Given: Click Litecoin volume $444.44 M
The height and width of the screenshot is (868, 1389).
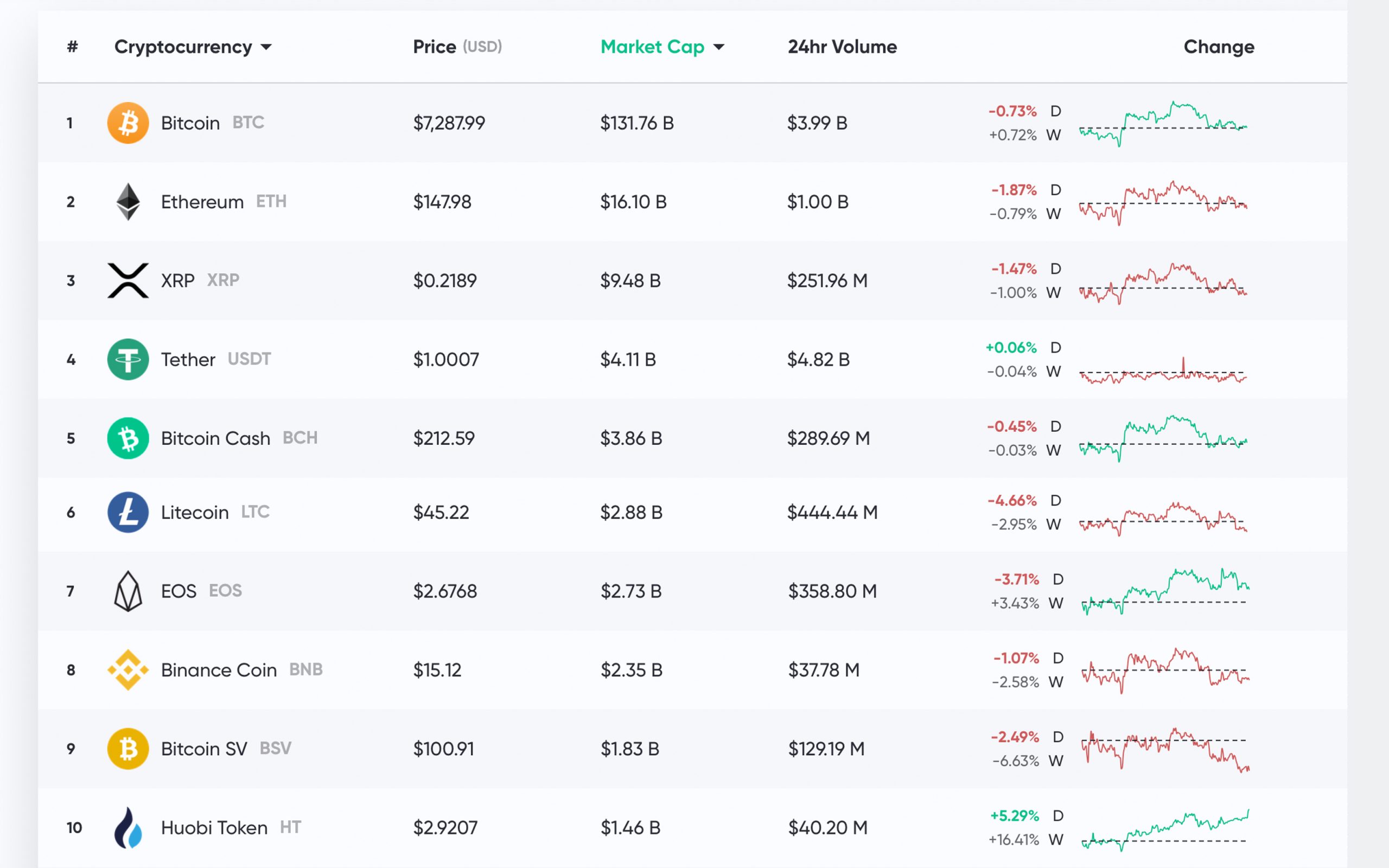Looking at the screenshot, I should click(x=832, y=512).
